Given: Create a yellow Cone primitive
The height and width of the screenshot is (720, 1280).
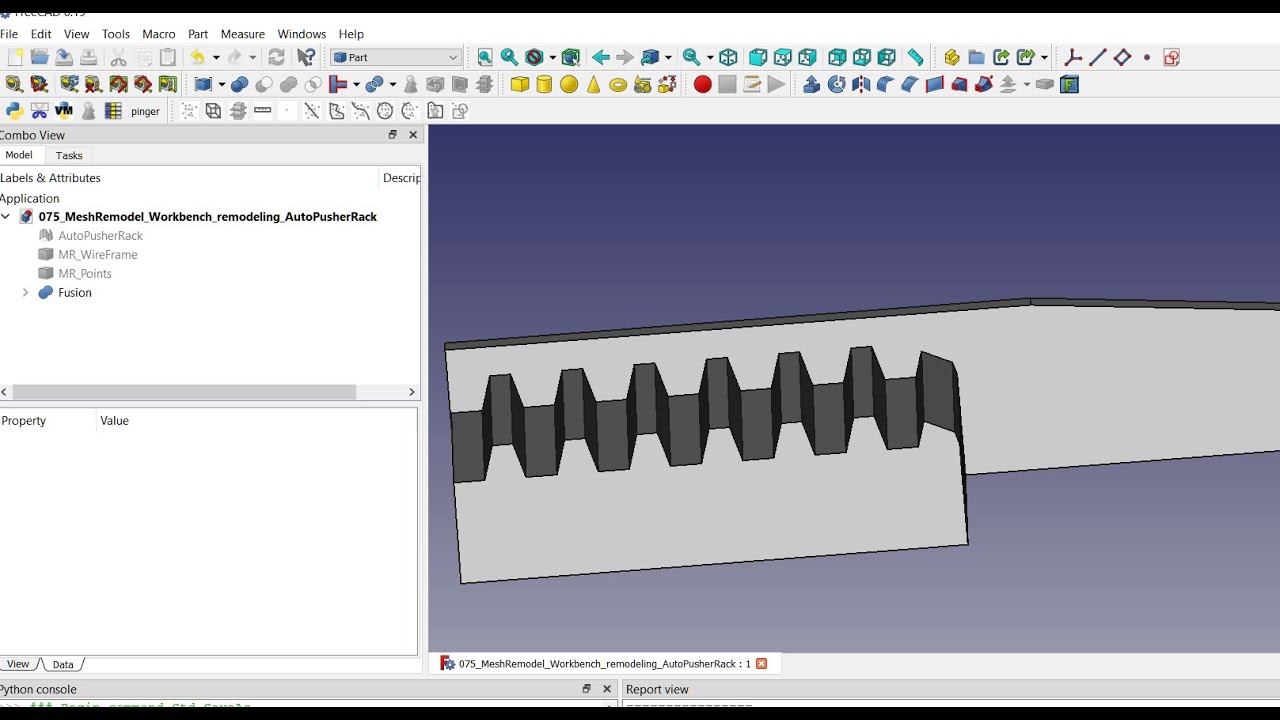Looking at the screenshot, I should pos(593,85).
